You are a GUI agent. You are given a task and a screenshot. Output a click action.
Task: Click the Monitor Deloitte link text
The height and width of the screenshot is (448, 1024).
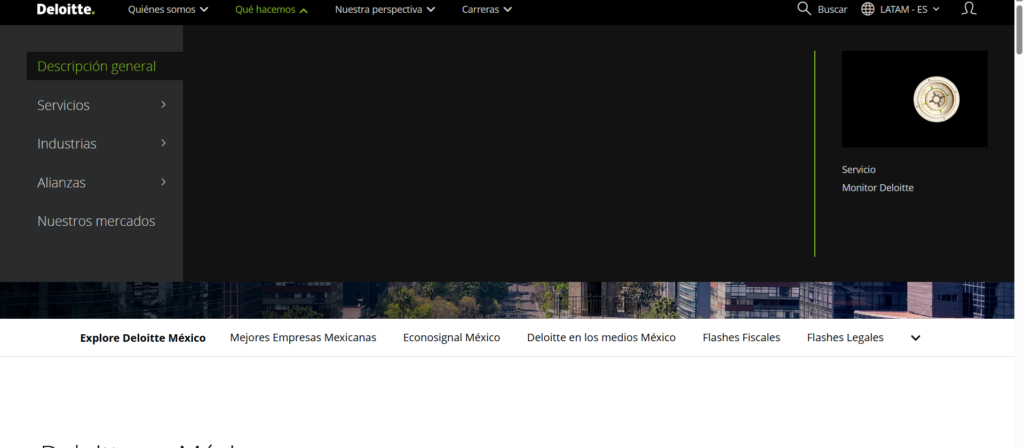pyautogui.click(x=878, y=187)
